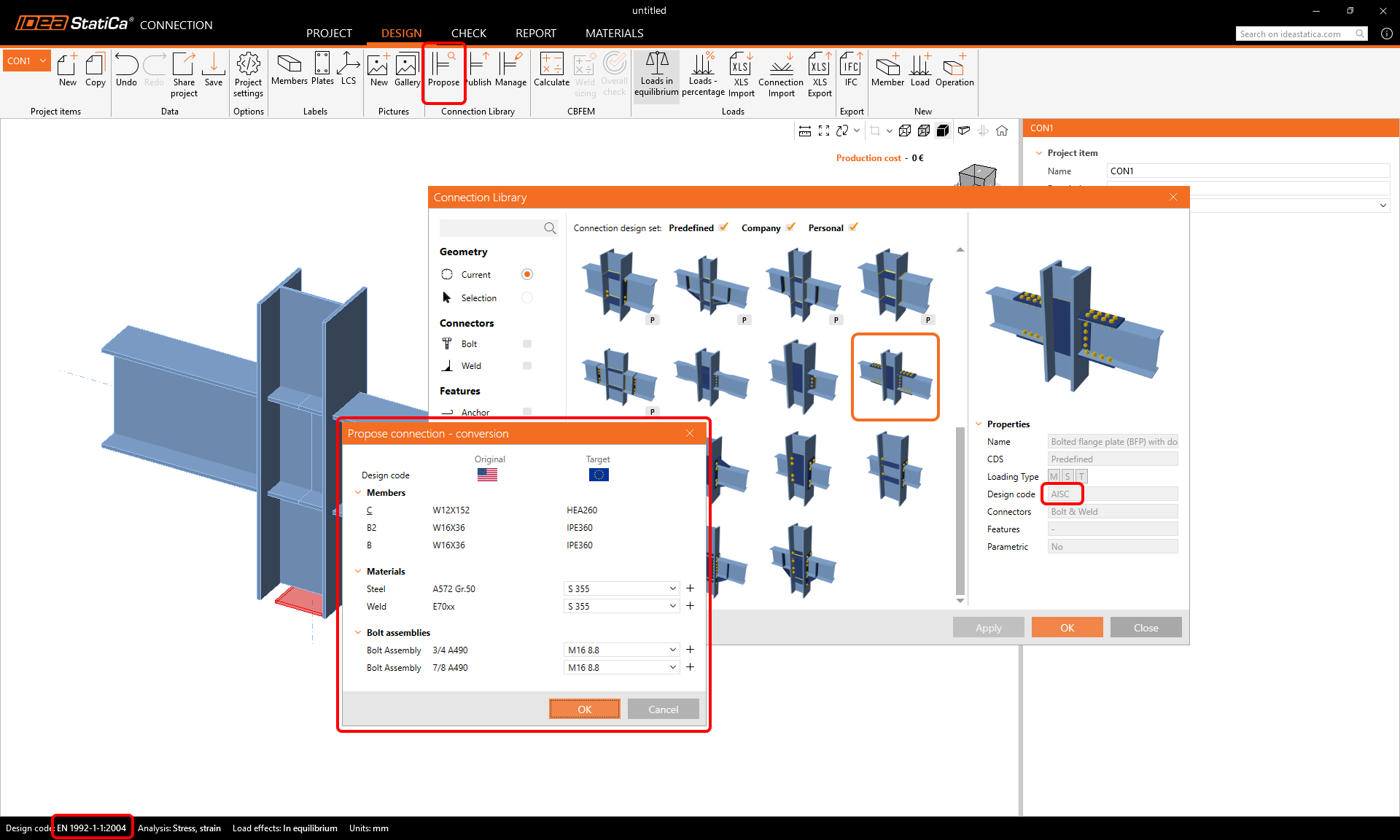
Task: Collapse the Materials section expander
Action: click(358, 572)
